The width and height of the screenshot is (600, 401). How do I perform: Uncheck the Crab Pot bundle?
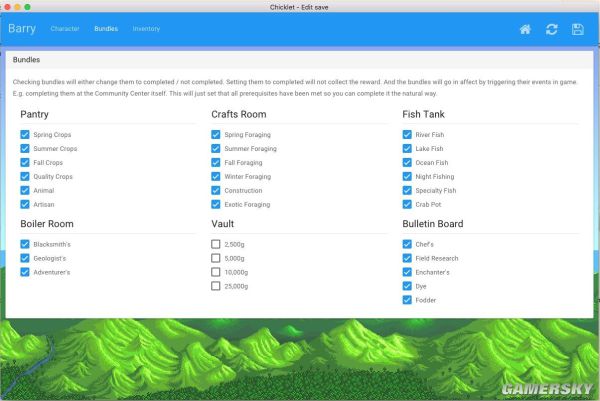pyautogui.click(x=407, y=204)
